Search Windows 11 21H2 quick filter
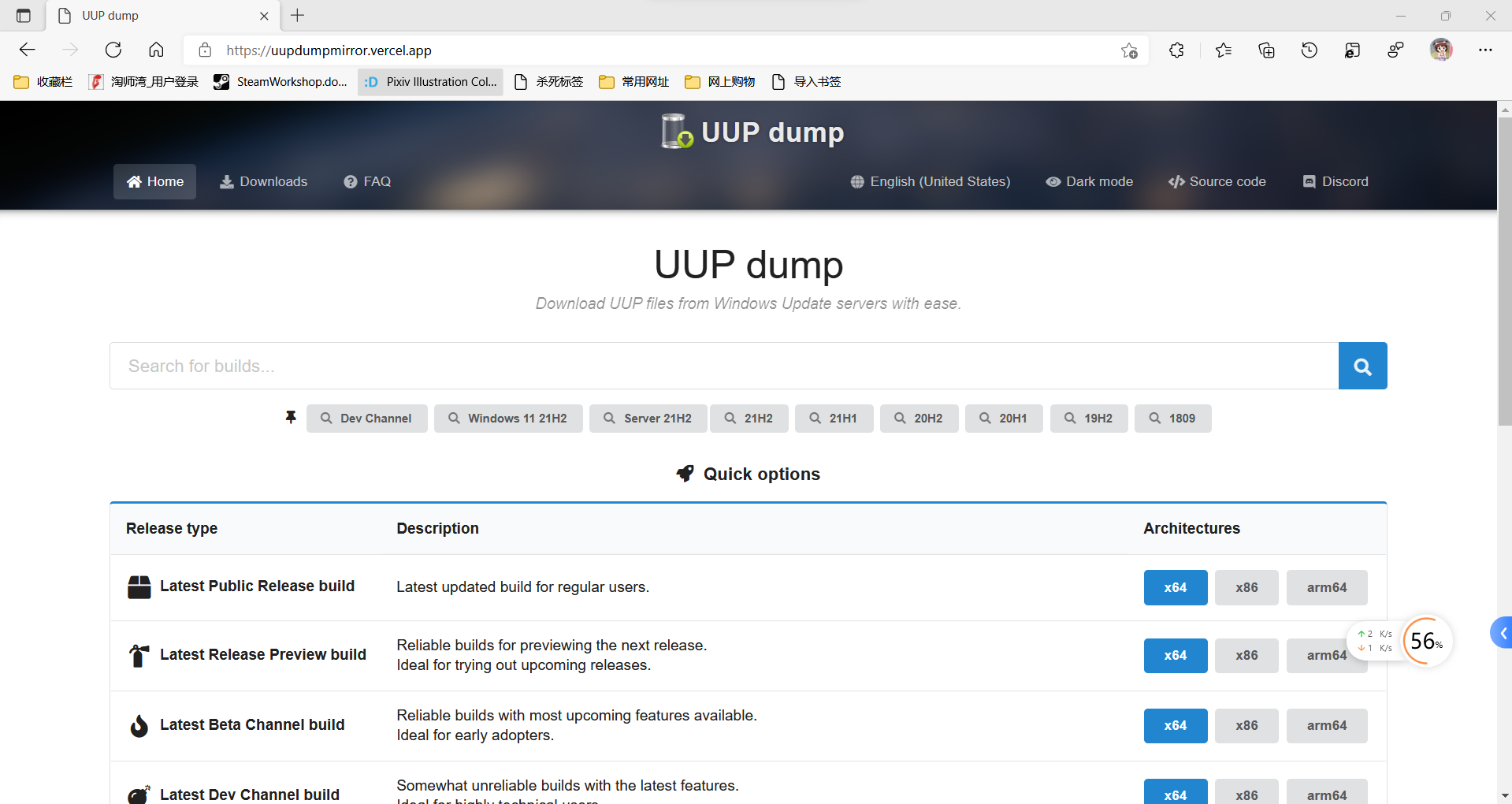This screenshot has height=804, width=1512. [x=508, y=419]
